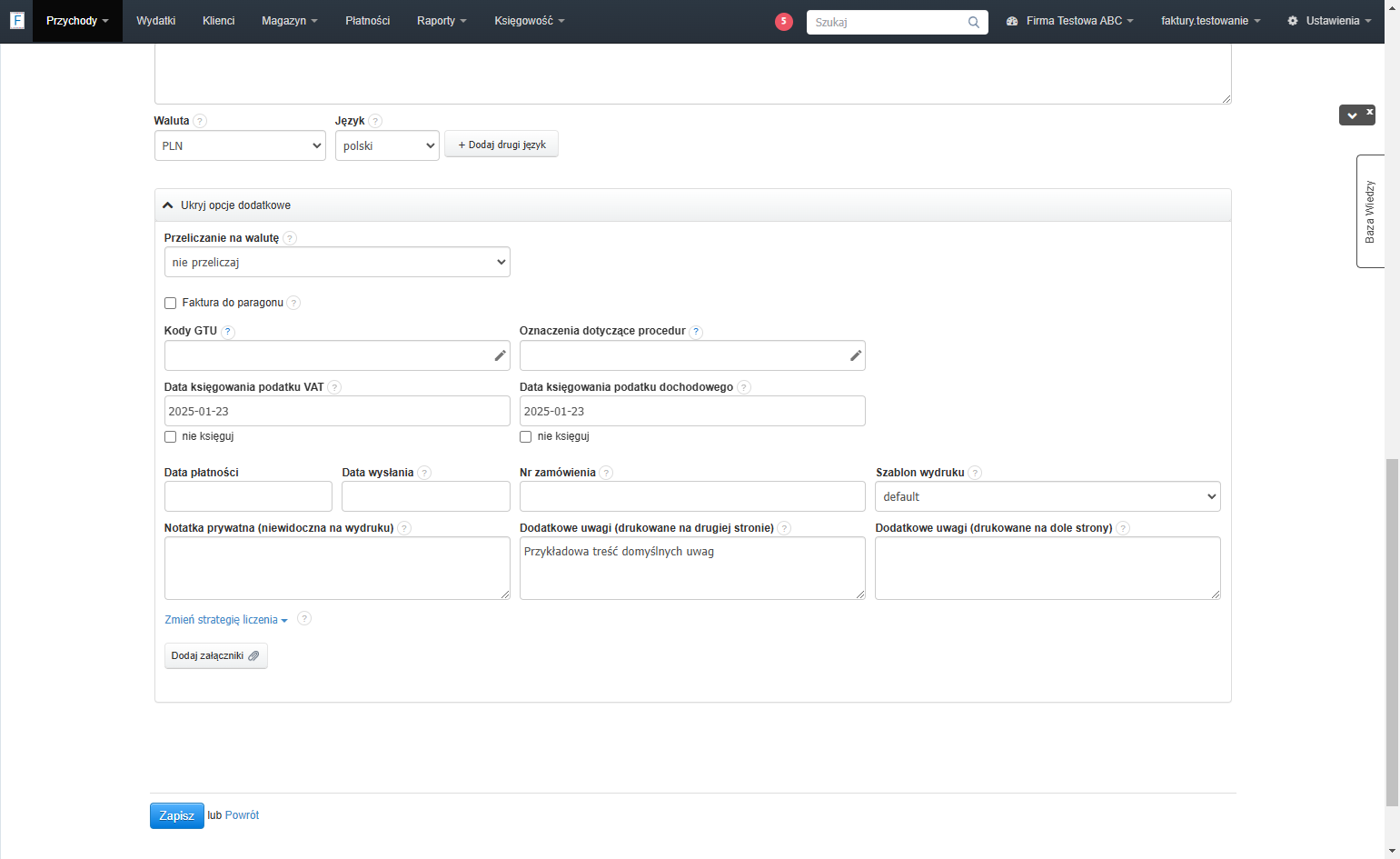
Task: Click the Dodaj drugi język button
Action: pos(501,145)
